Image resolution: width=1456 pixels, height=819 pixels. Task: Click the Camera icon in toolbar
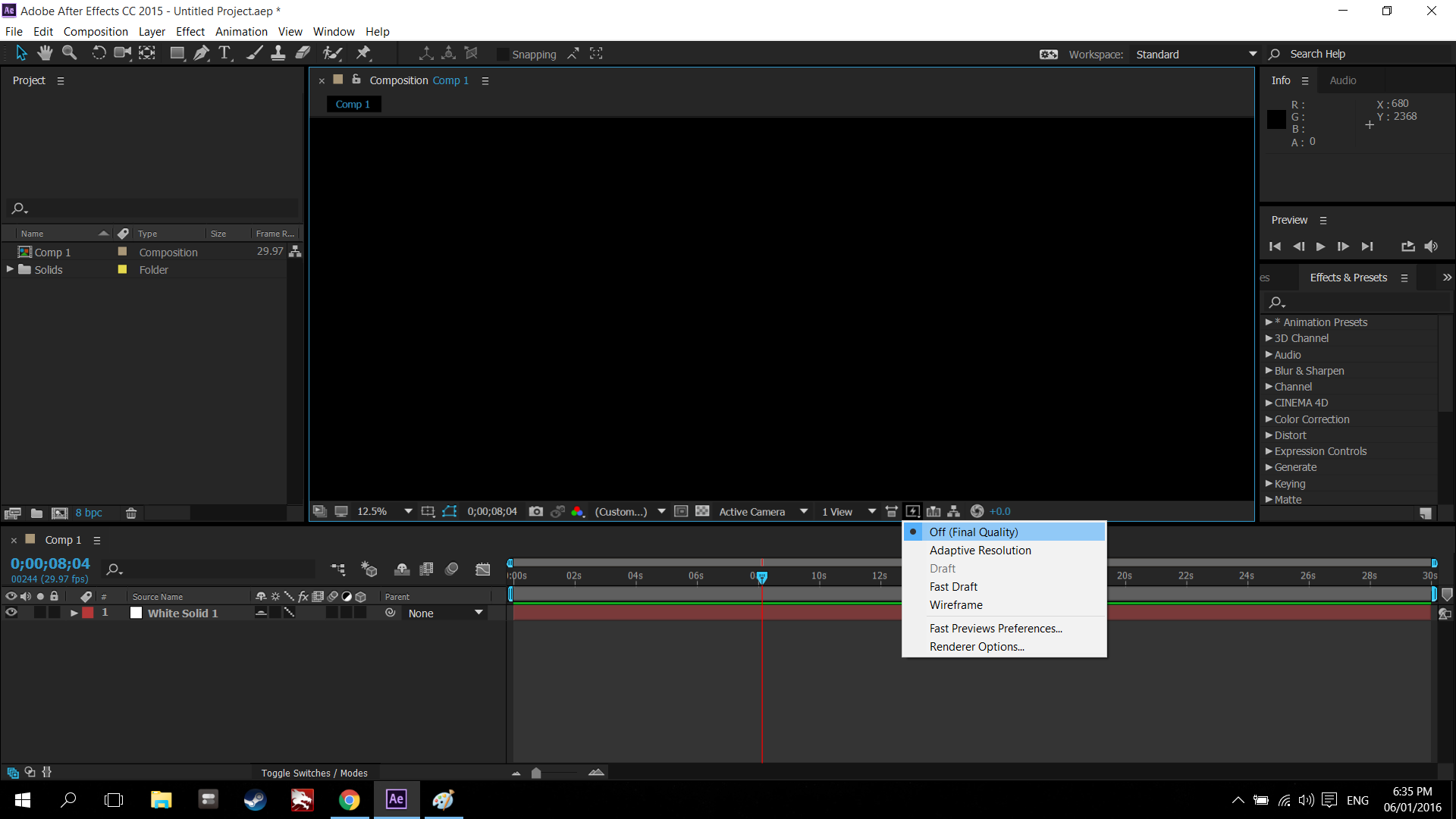[x=122, y=53]
